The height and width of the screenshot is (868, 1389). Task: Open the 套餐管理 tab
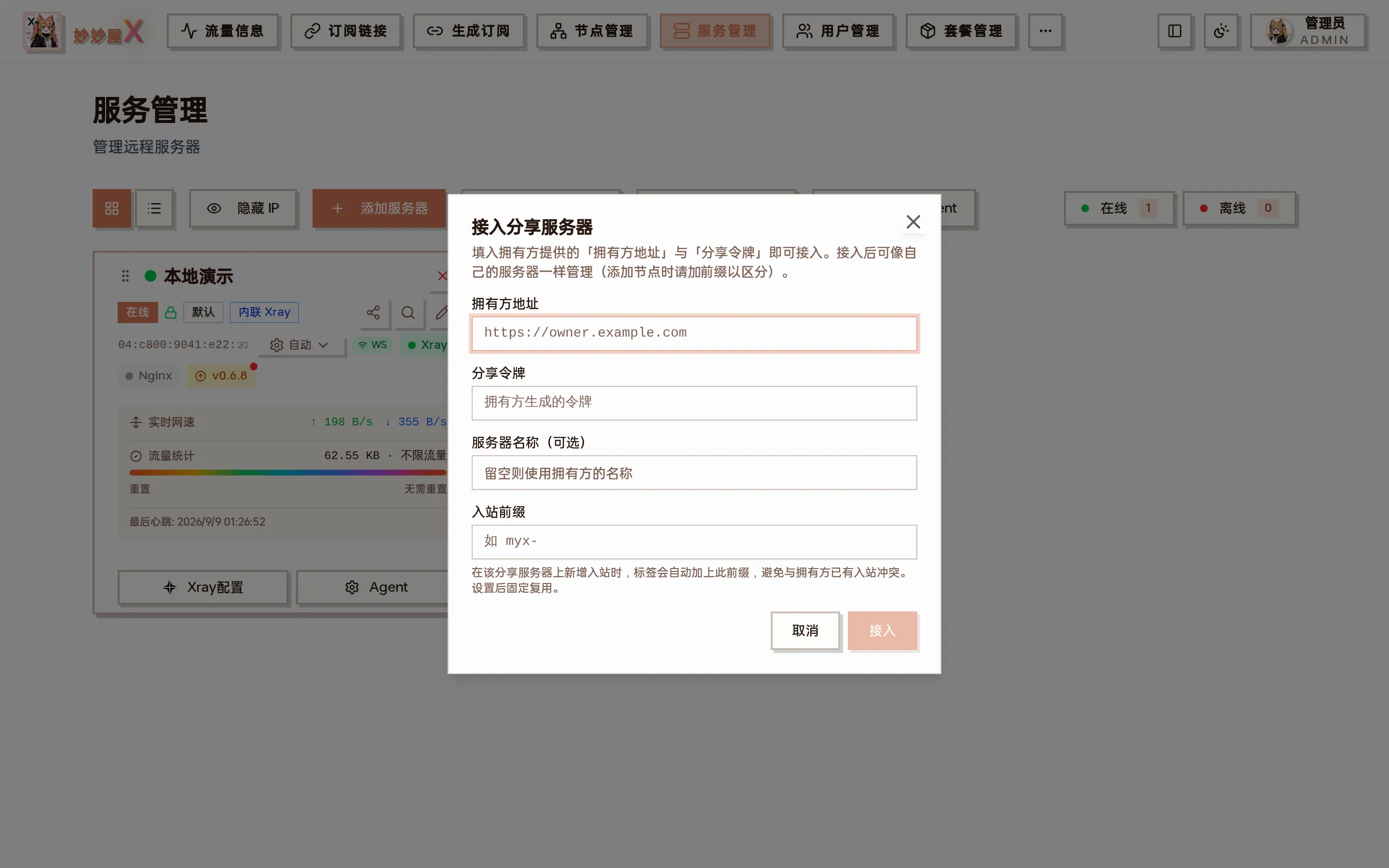point(961,31)
